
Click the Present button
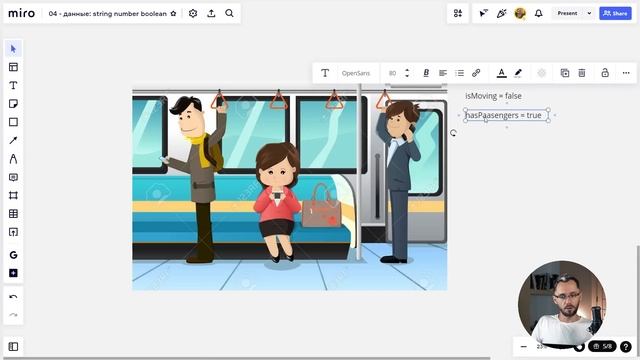pyautogui.click(x=567, y=13)
